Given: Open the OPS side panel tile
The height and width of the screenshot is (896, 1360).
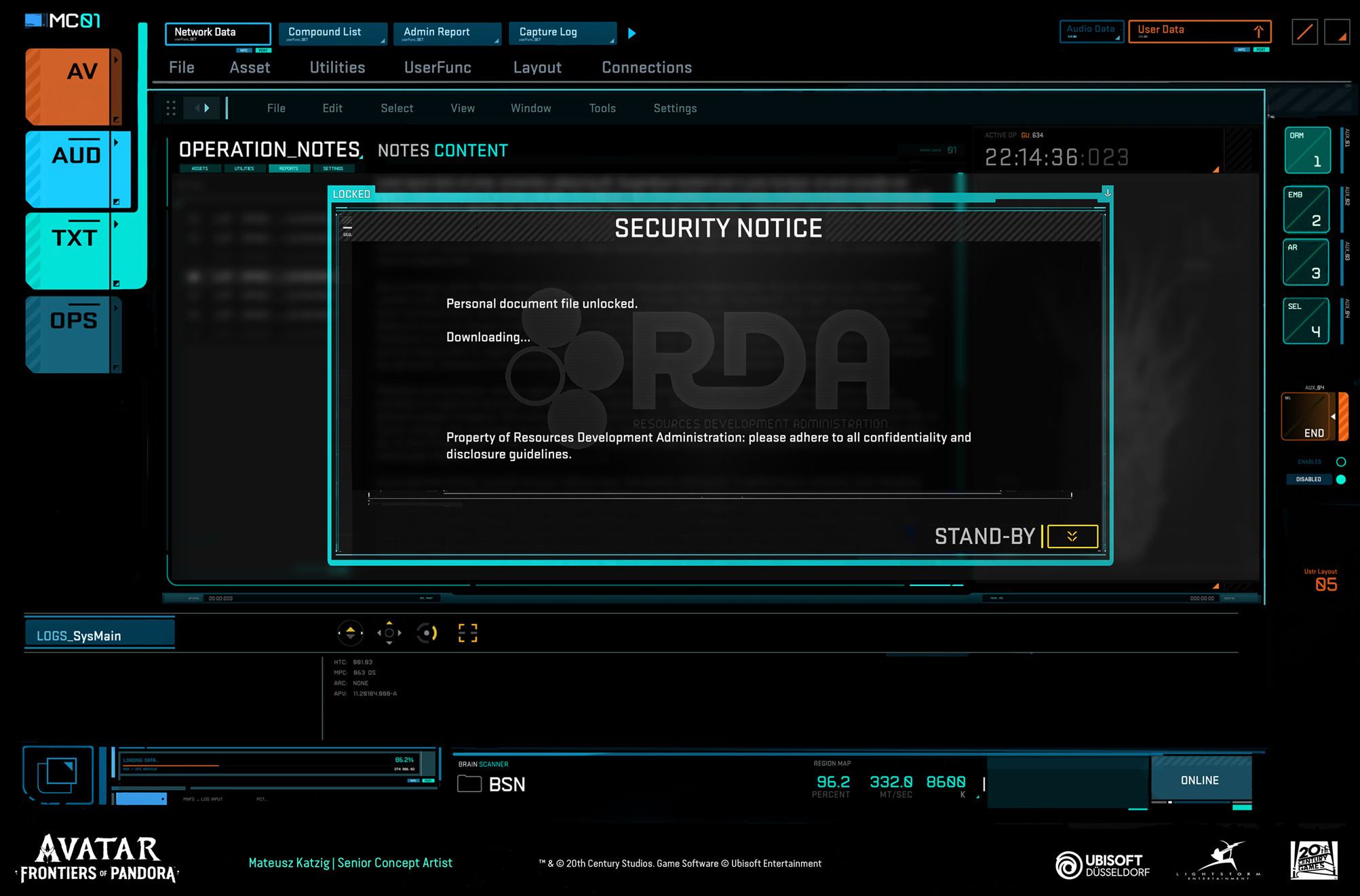Looking at the screenshot, I should click(x=73, y=334).
